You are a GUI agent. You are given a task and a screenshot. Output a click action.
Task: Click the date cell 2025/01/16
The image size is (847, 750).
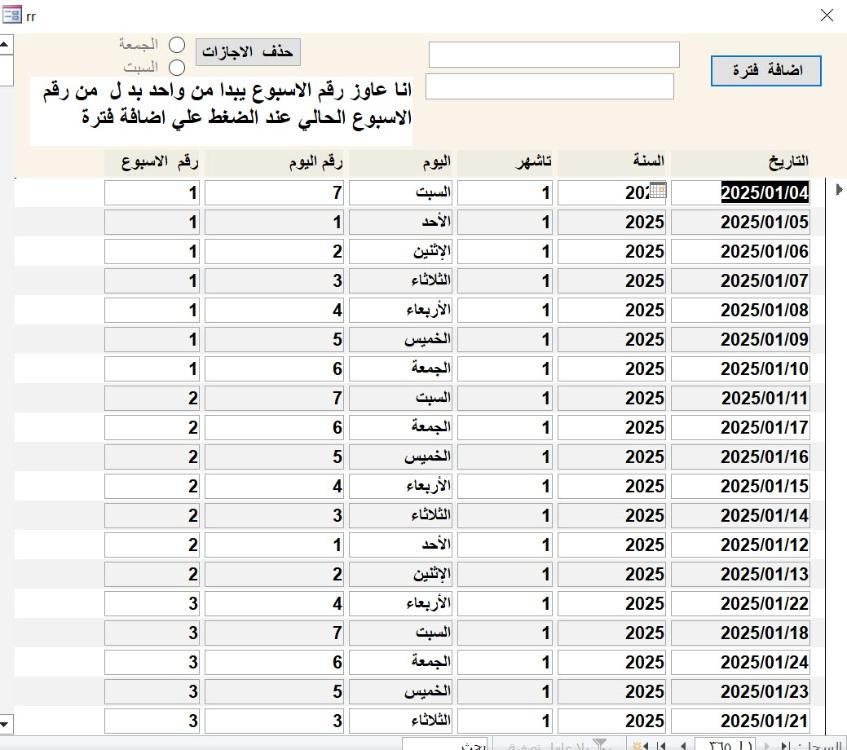pyautogui.click(x=740, y=457)
